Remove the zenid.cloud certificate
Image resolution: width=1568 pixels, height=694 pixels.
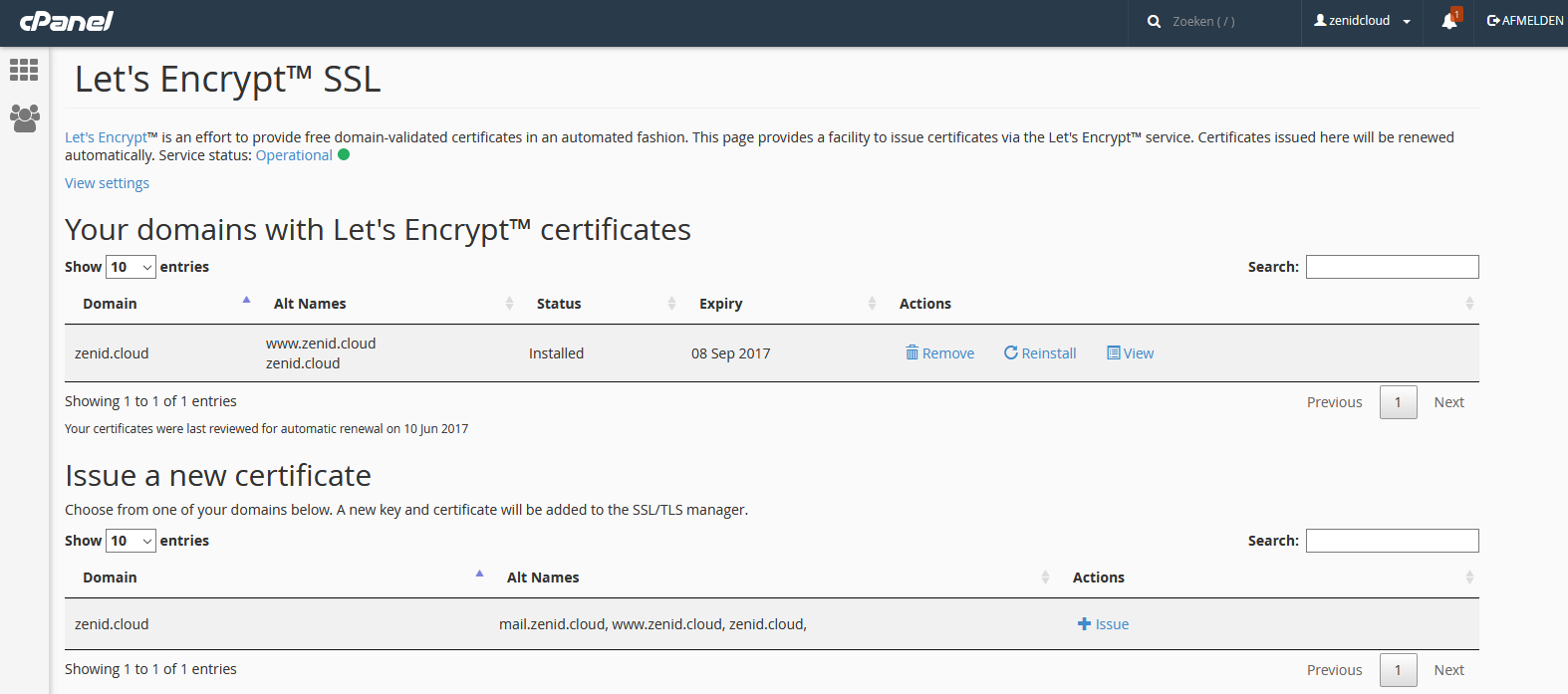click(939, 353)
